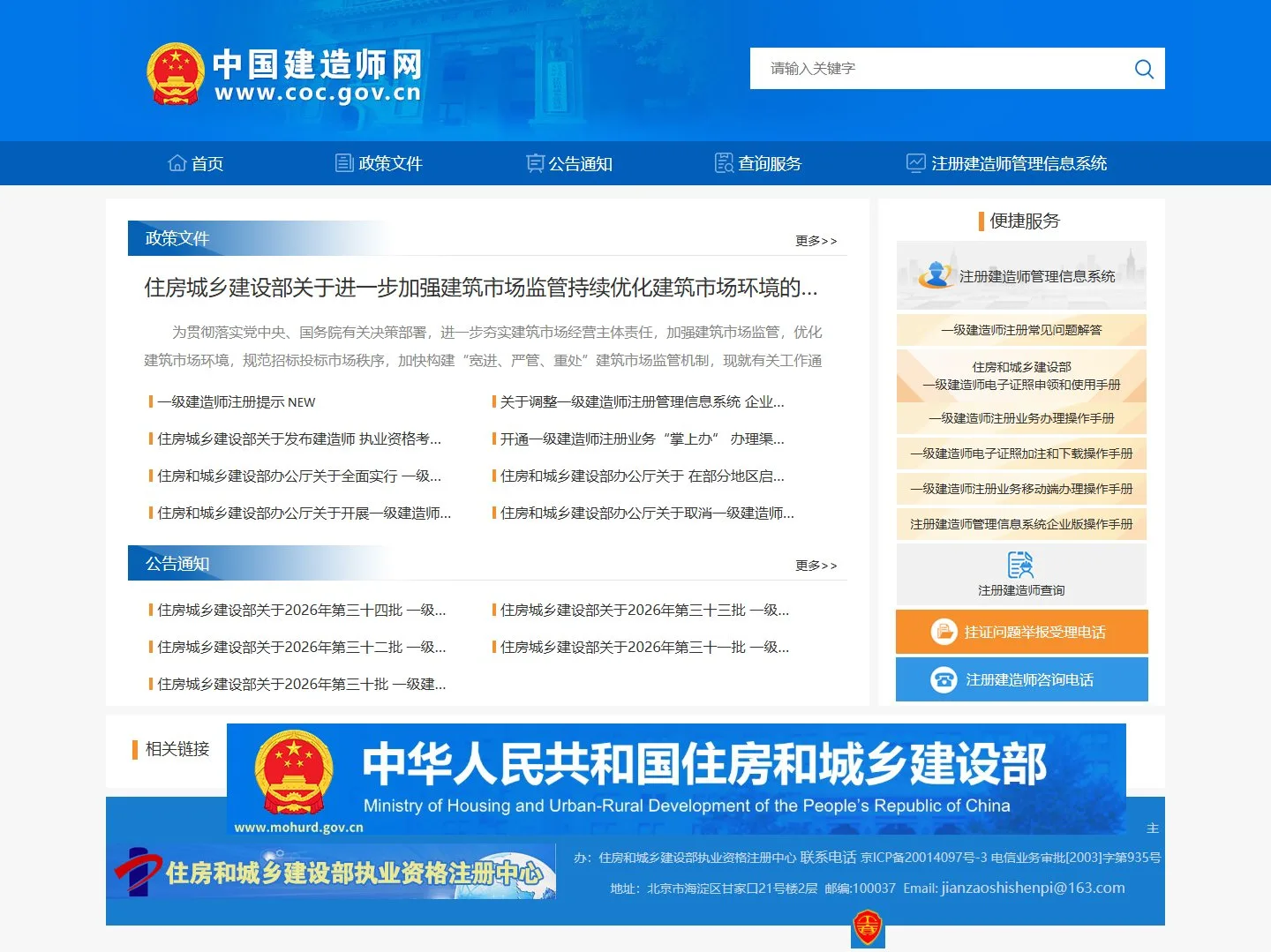Click the 中华人民共和国住房和城乡建设部 banner
1271x952 pixels.
676,779
